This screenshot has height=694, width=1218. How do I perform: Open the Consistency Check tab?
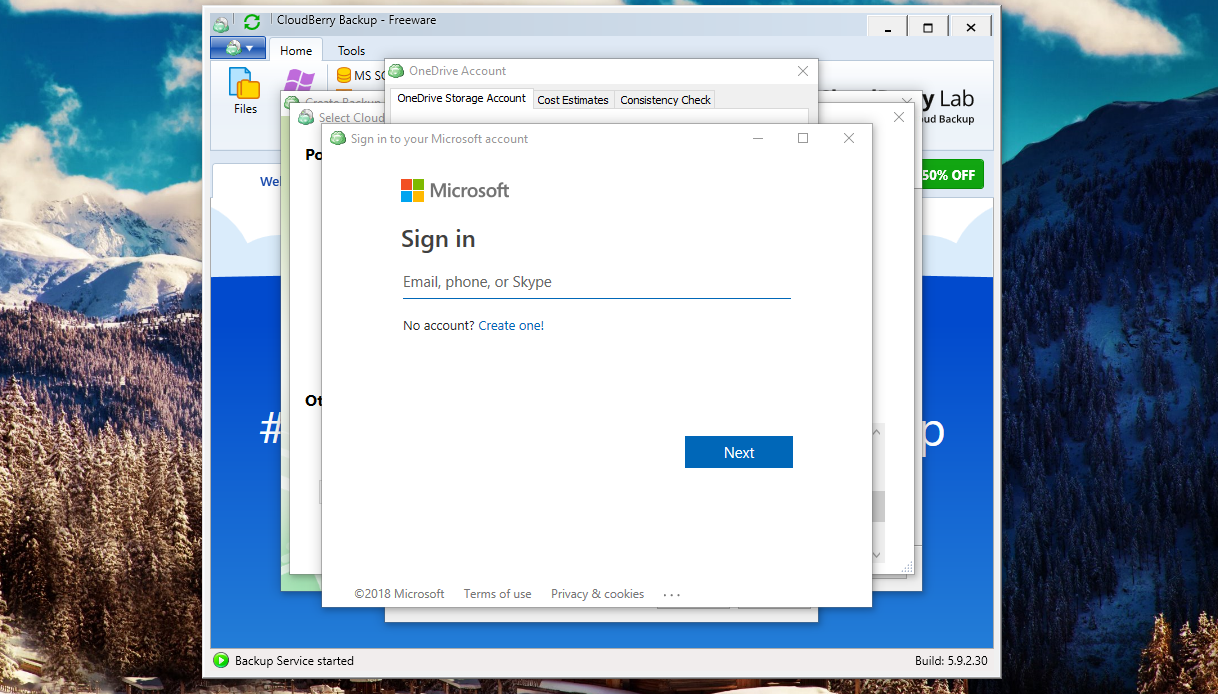[x=665, y=100]
